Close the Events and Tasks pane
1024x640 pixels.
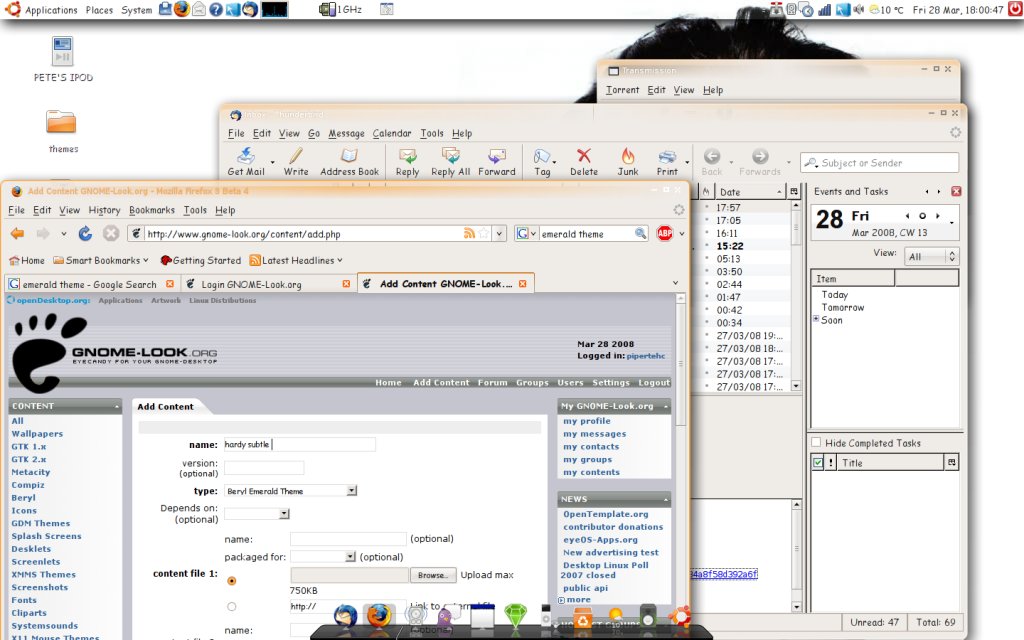[x=956, y=191]
